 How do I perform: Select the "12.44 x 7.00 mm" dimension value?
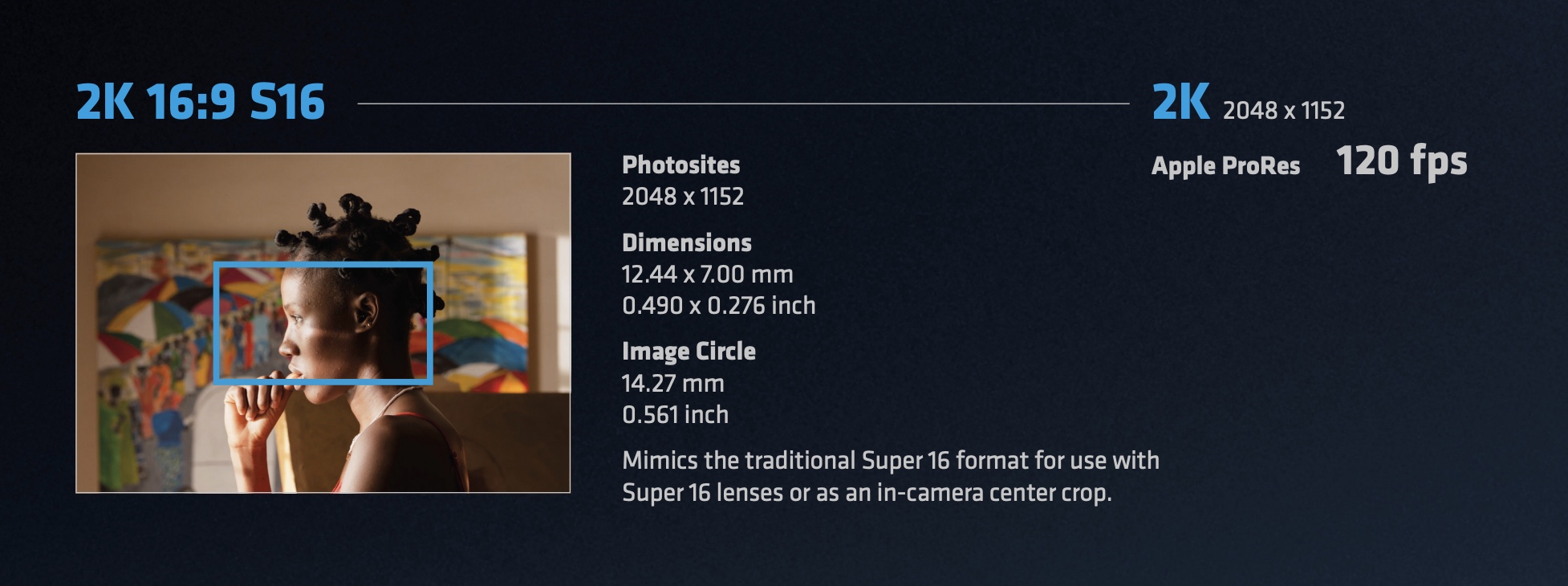707,275
